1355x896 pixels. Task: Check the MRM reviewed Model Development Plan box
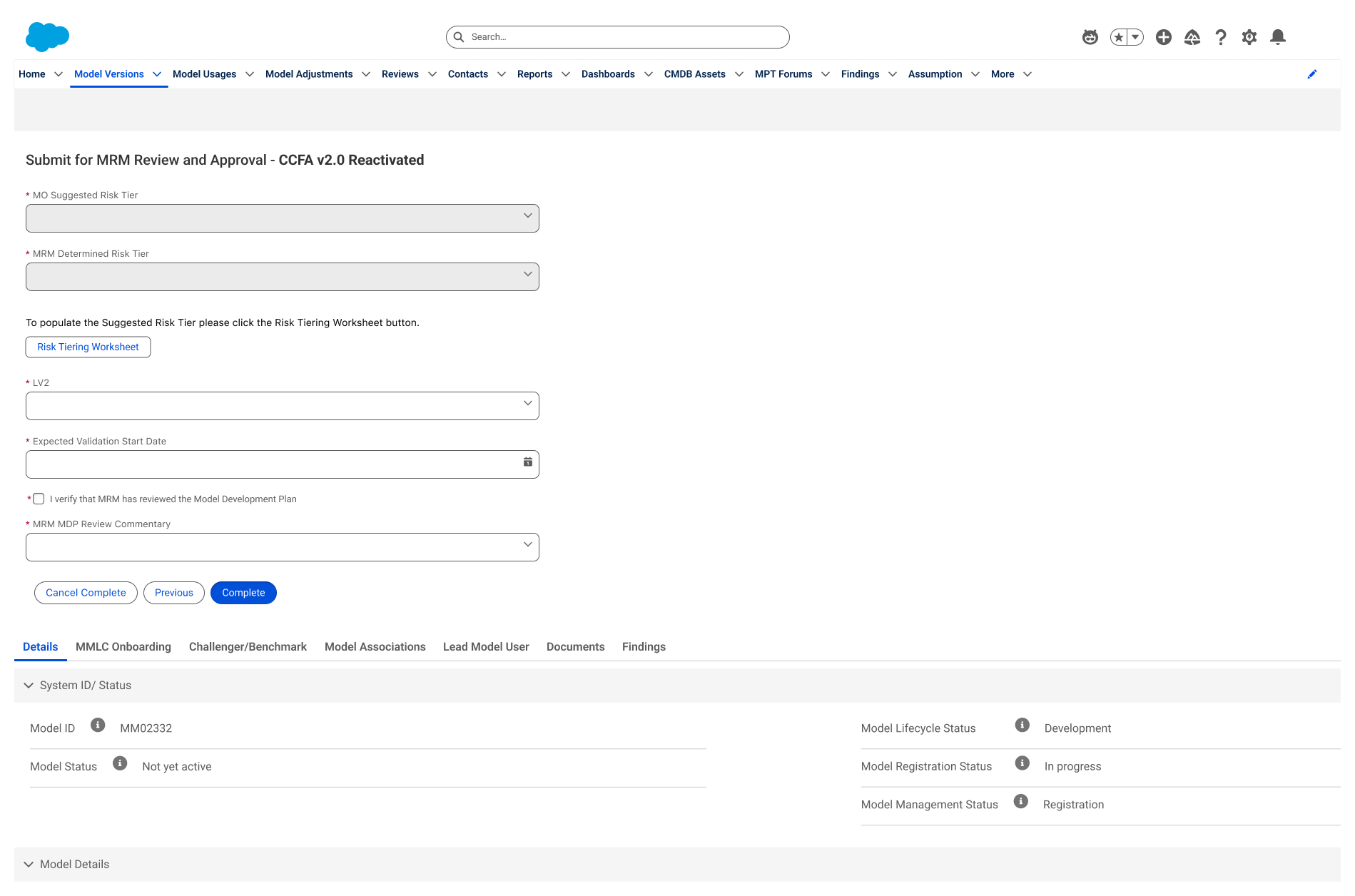click(39, 499)
